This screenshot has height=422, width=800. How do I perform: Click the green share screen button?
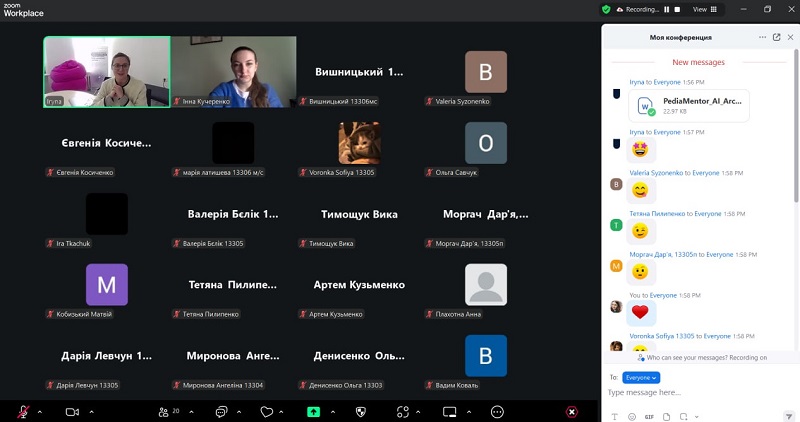pos(313,411)
